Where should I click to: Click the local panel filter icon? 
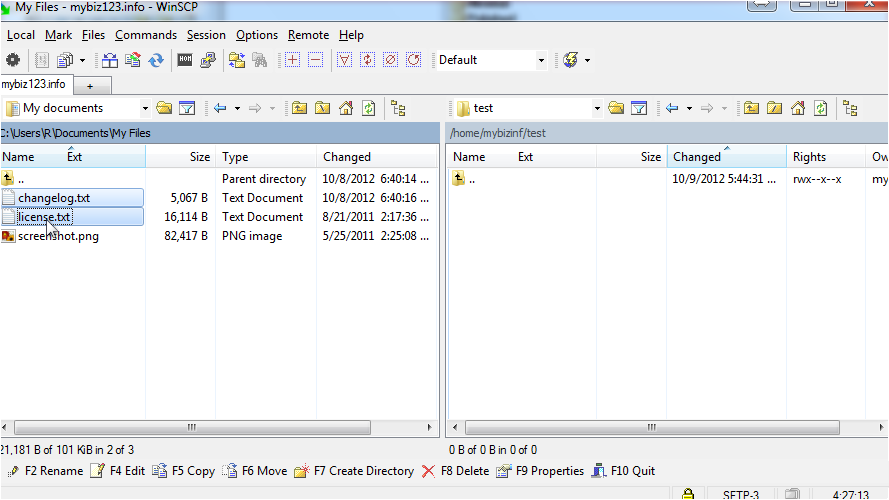coord(187,108)
